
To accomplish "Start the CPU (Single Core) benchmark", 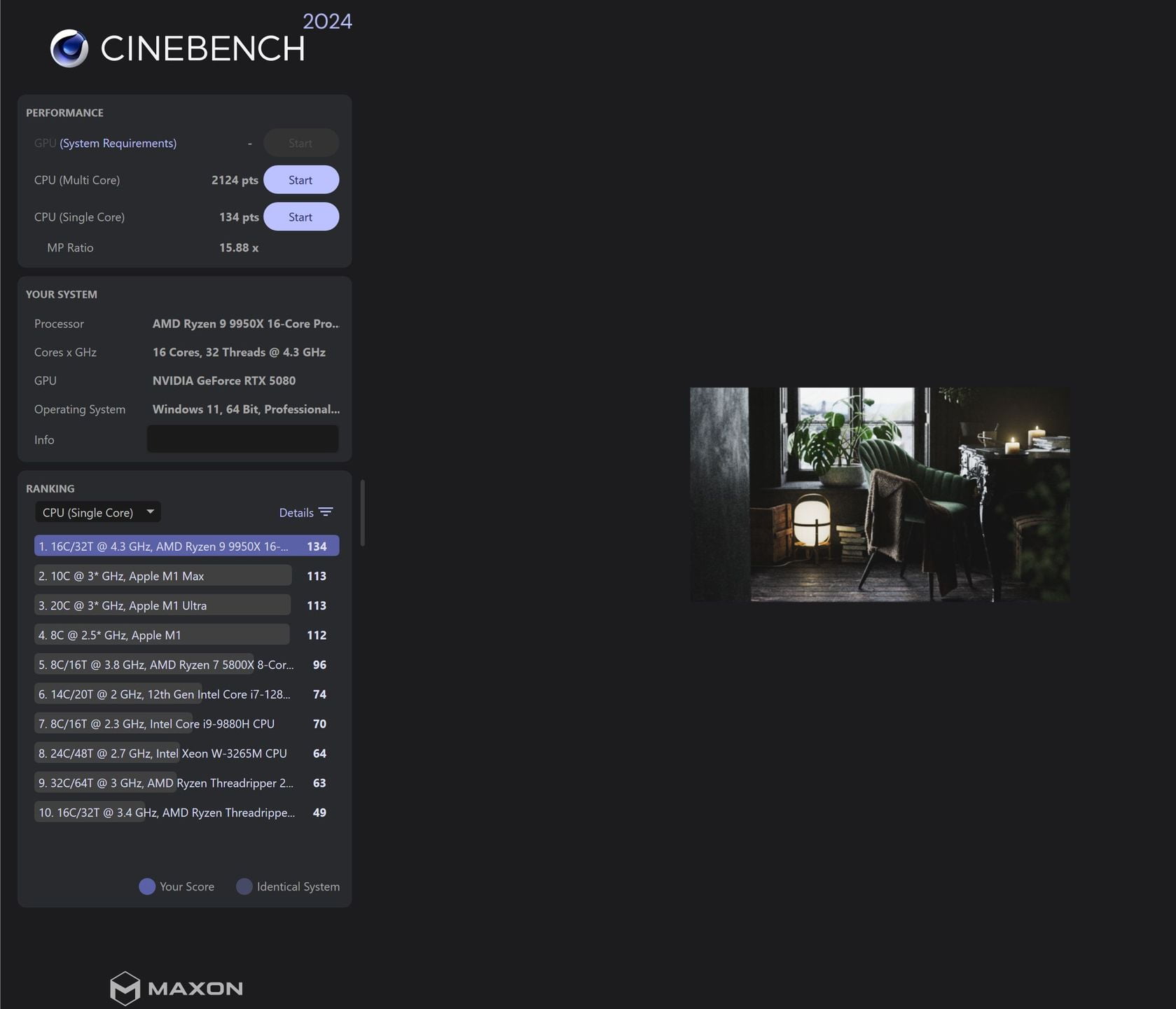I will [x=301, y=217].
